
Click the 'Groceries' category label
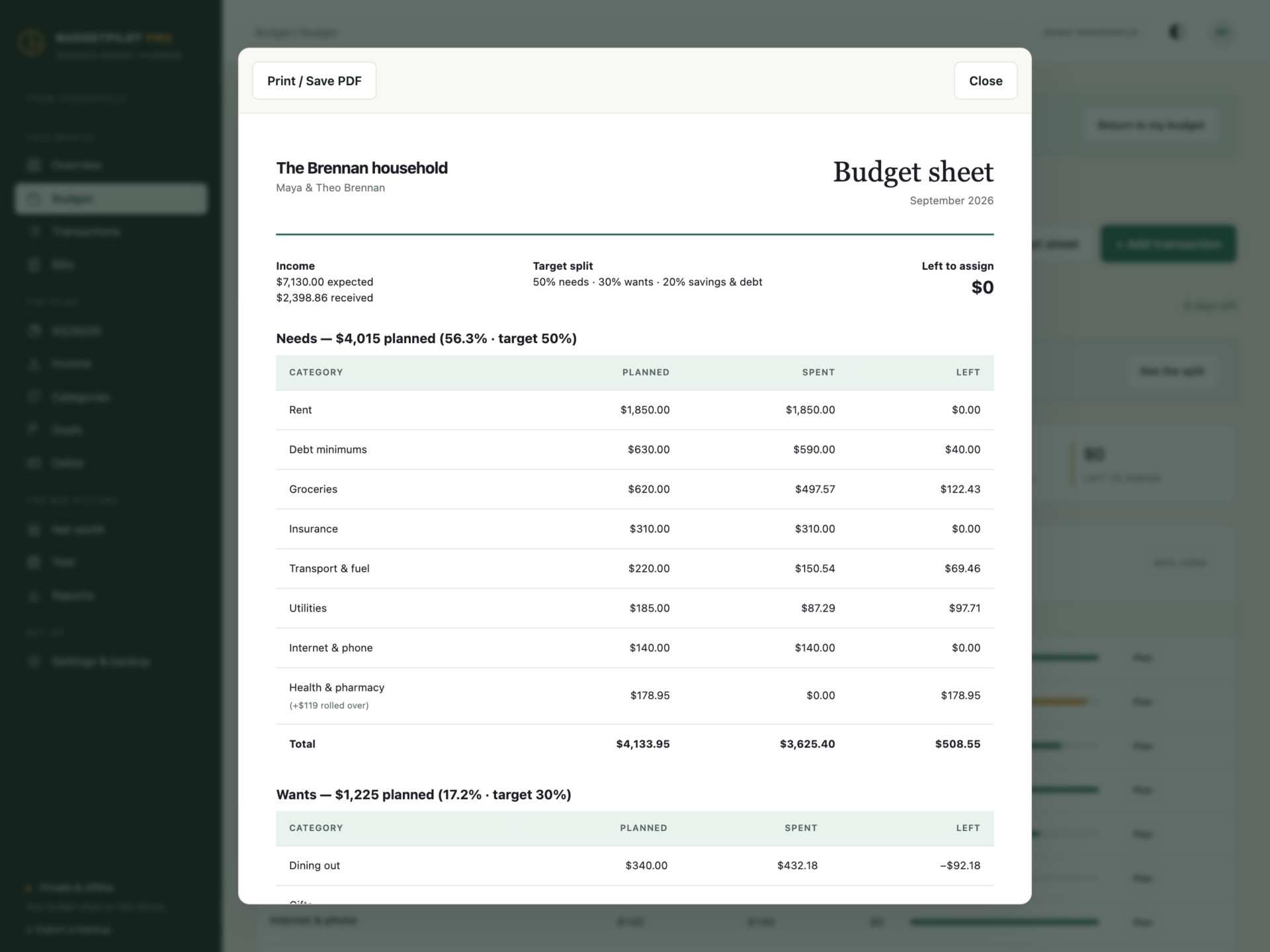[313, 489]
